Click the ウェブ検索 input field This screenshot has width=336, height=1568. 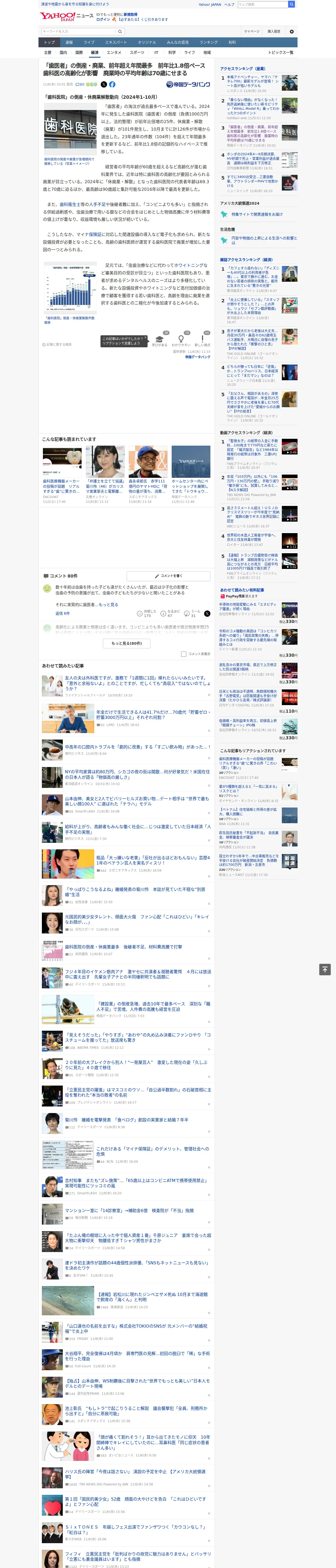[263, 4]
